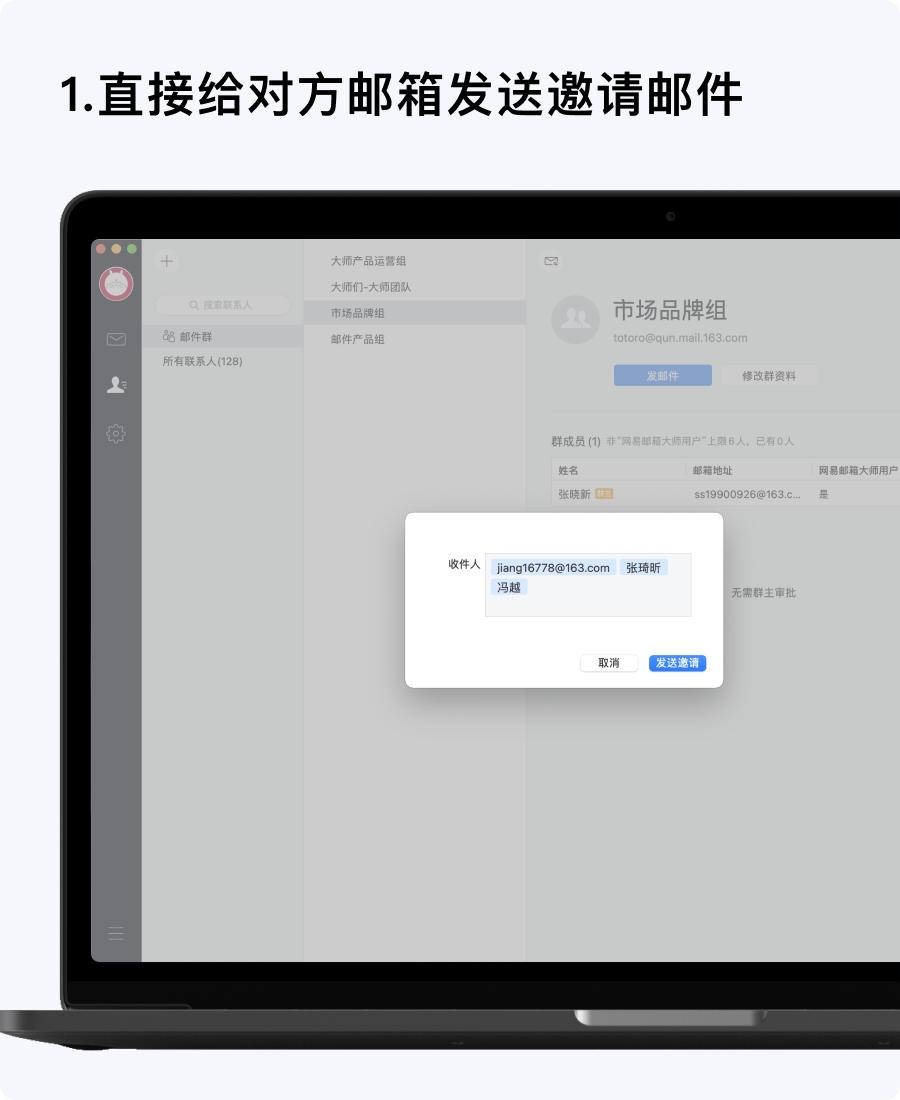
Task: Click the blue 发邮件 button
Action: click(662, 375)
